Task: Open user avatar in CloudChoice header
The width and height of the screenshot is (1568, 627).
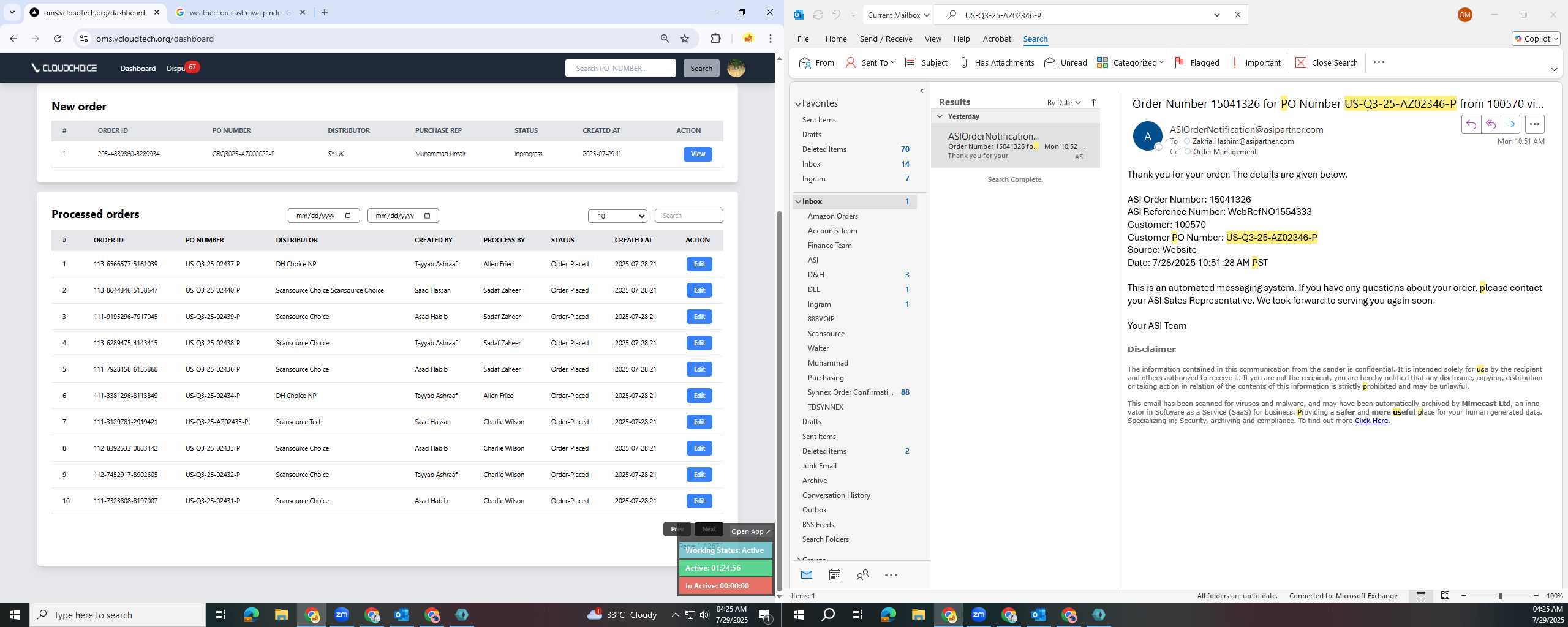Action: click(x=736, y=68)
